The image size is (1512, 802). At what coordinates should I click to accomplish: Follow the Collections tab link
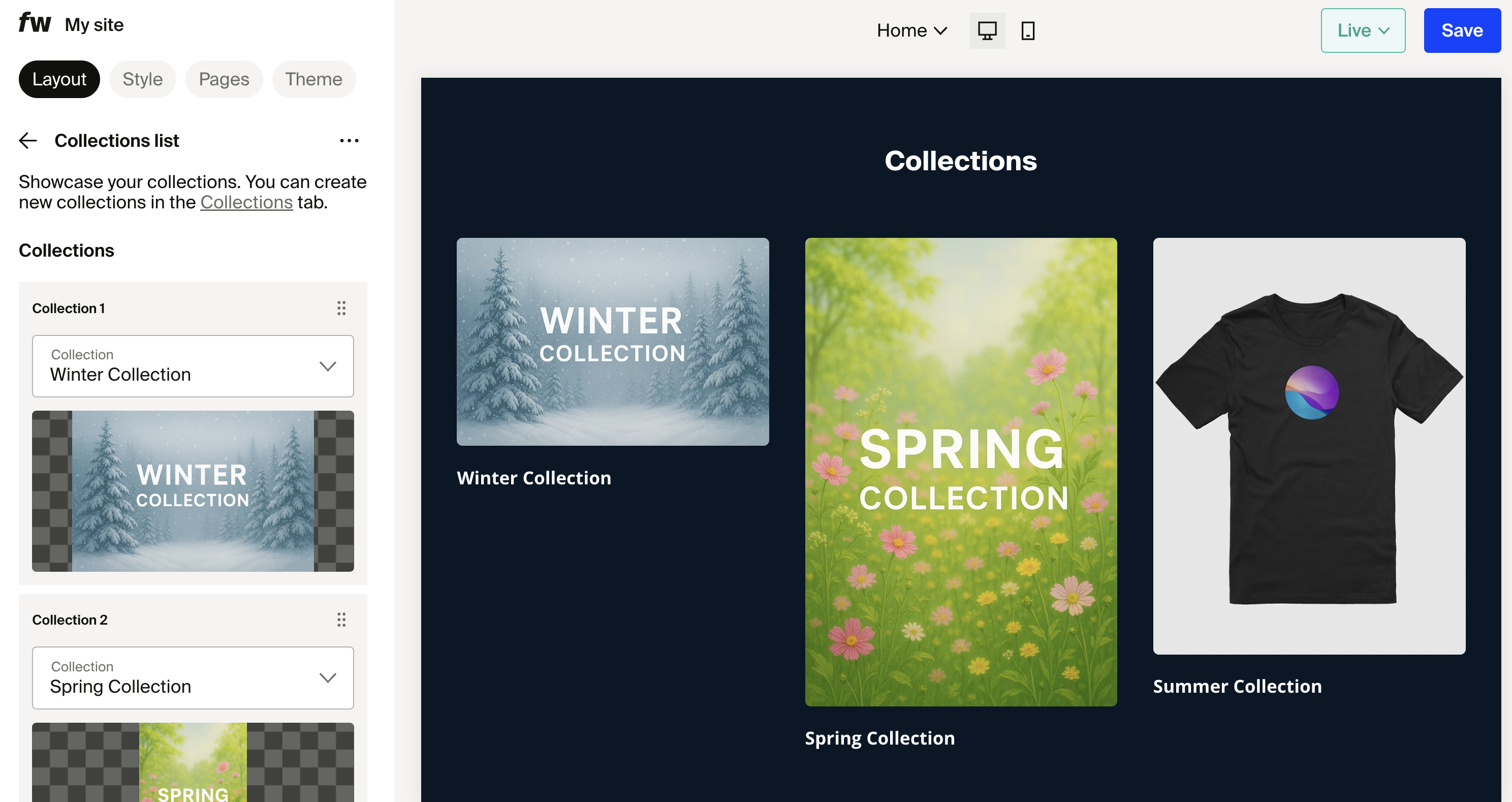point(246,203)
